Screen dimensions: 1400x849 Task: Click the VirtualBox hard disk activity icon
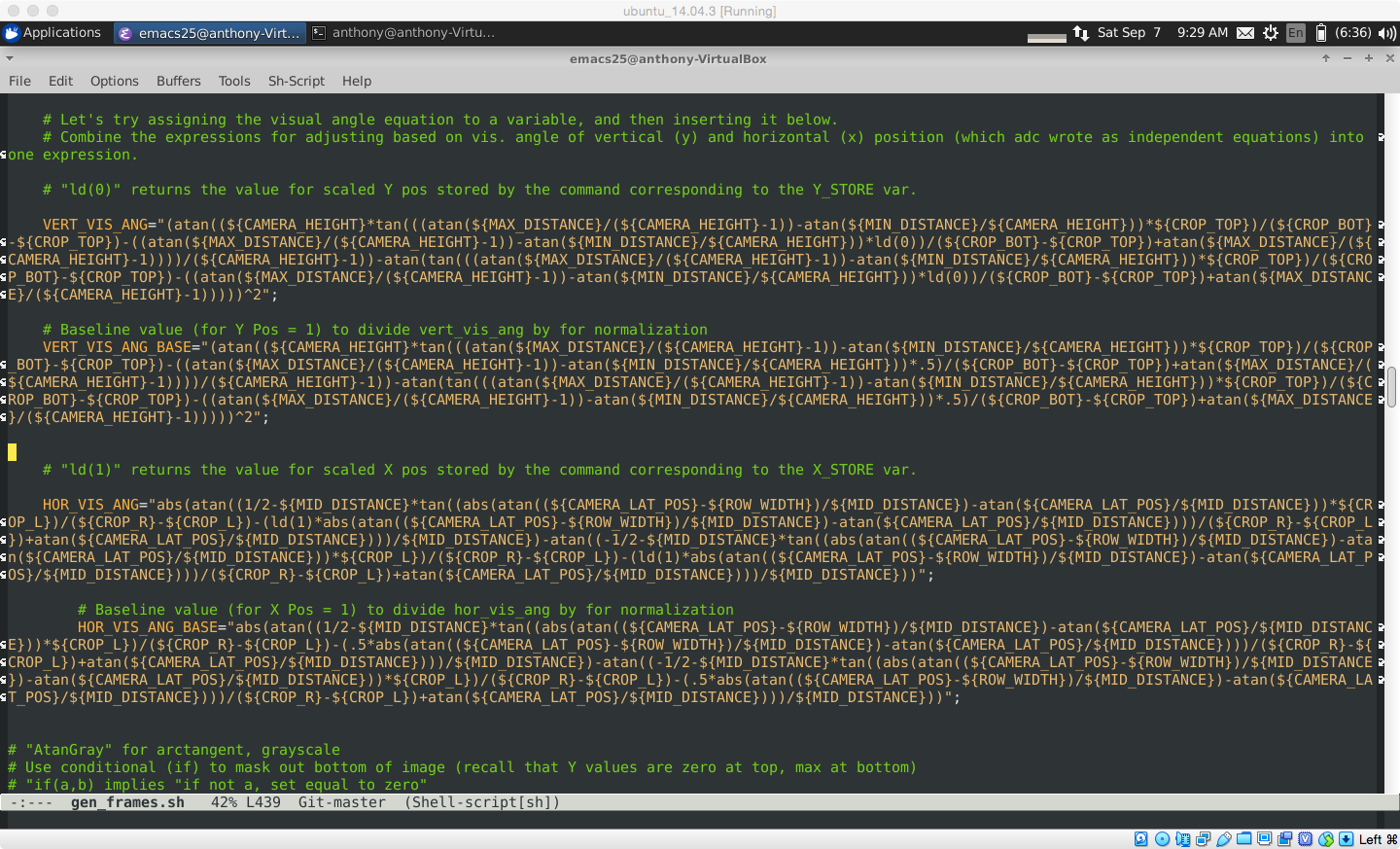(1141, 839)
